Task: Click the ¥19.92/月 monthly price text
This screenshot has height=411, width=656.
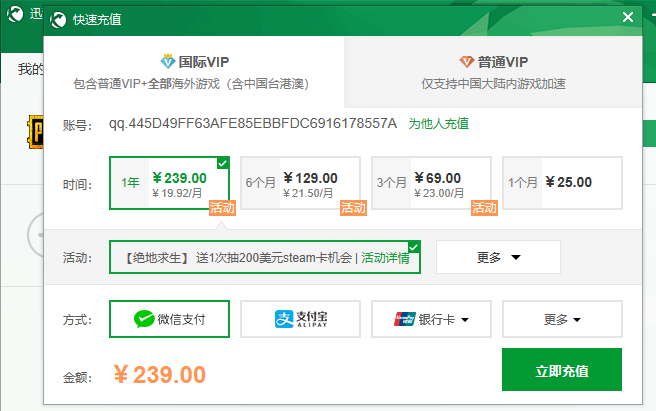Action: 177,193
